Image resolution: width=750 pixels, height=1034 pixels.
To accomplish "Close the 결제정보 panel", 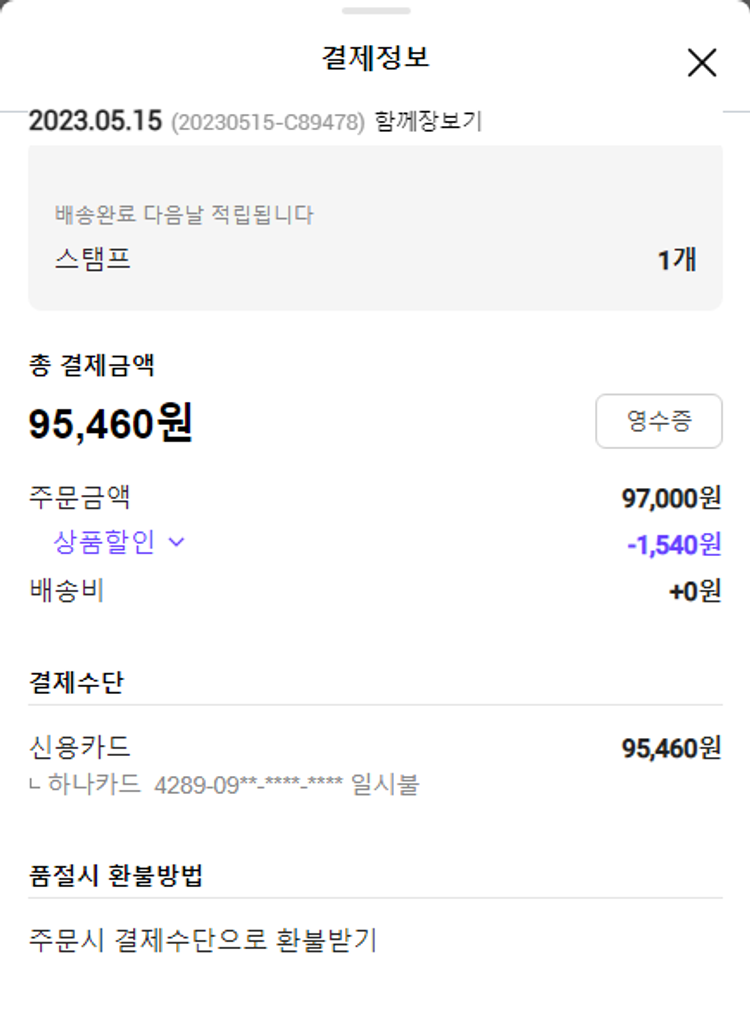I will [702, 63].
